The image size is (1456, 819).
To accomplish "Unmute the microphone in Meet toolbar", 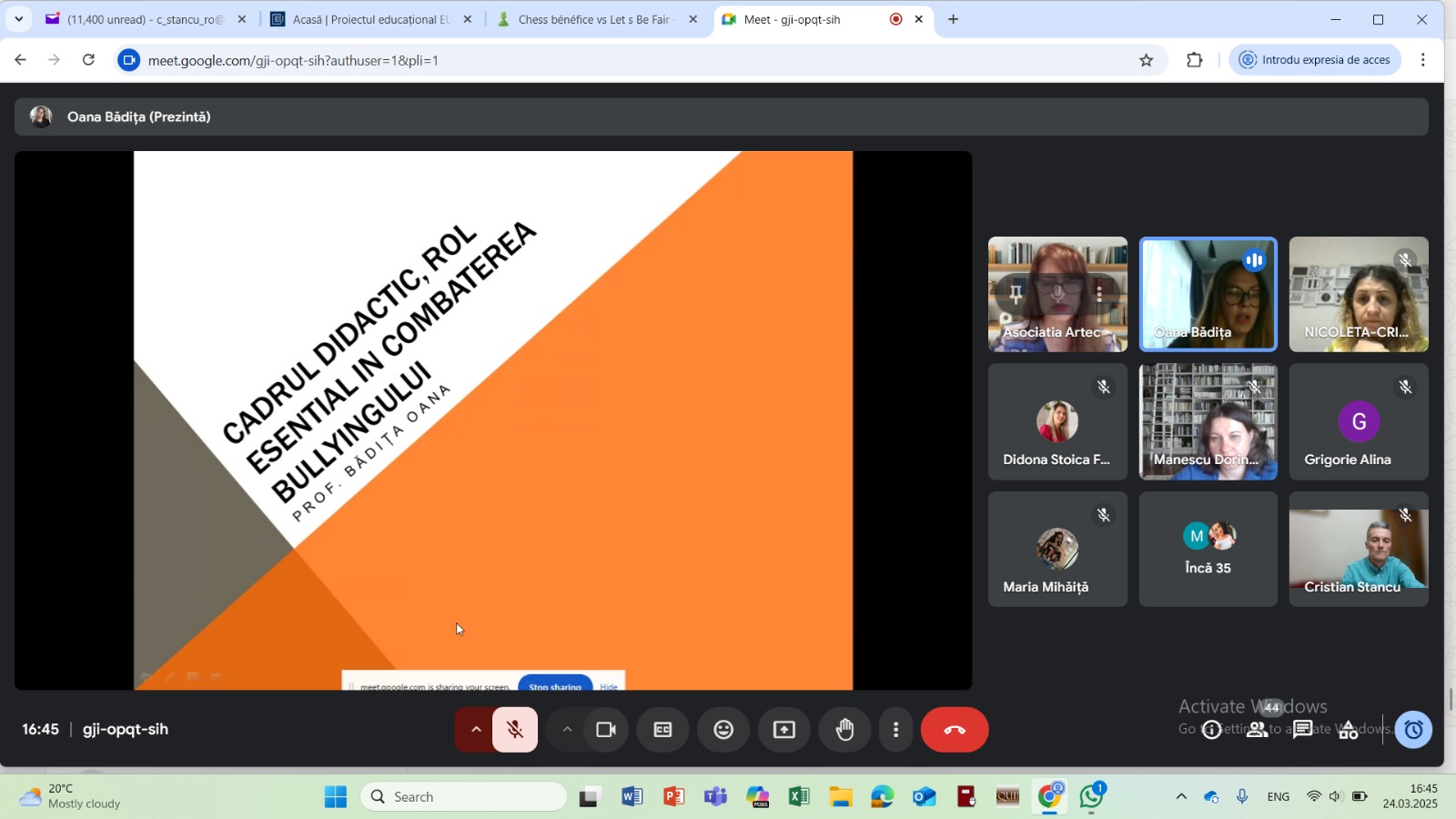I will point(515,730).
